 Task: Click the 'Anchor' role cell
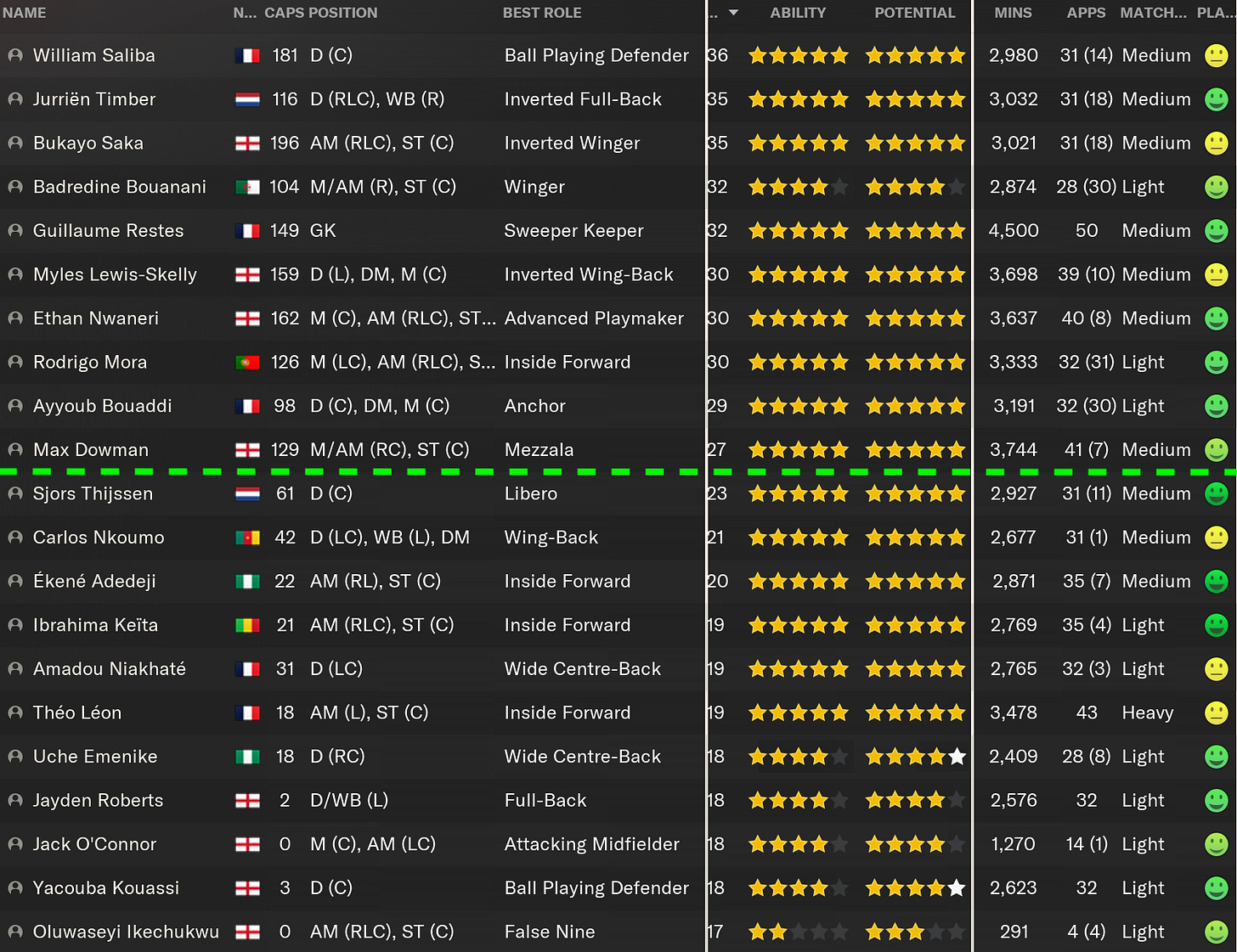click(x=535, y=407)
